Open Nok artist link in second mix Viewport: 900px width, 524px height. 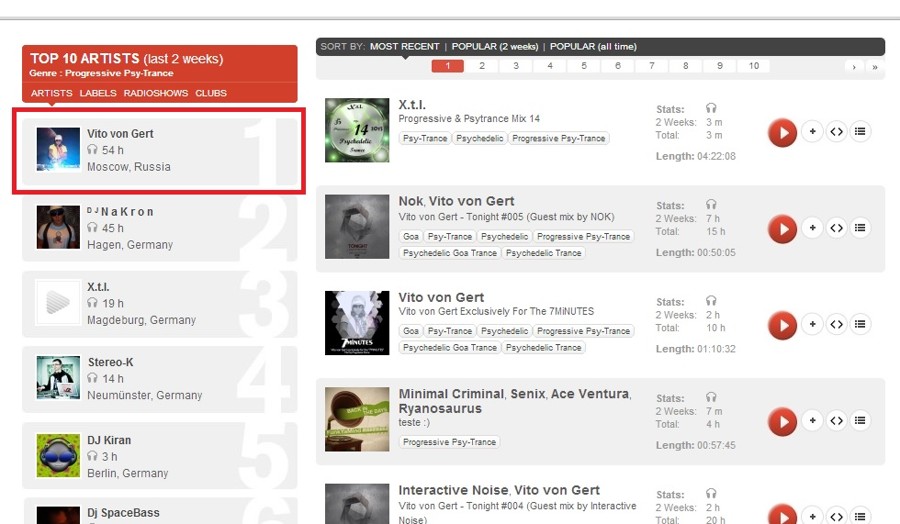click(x=411, y=201)
